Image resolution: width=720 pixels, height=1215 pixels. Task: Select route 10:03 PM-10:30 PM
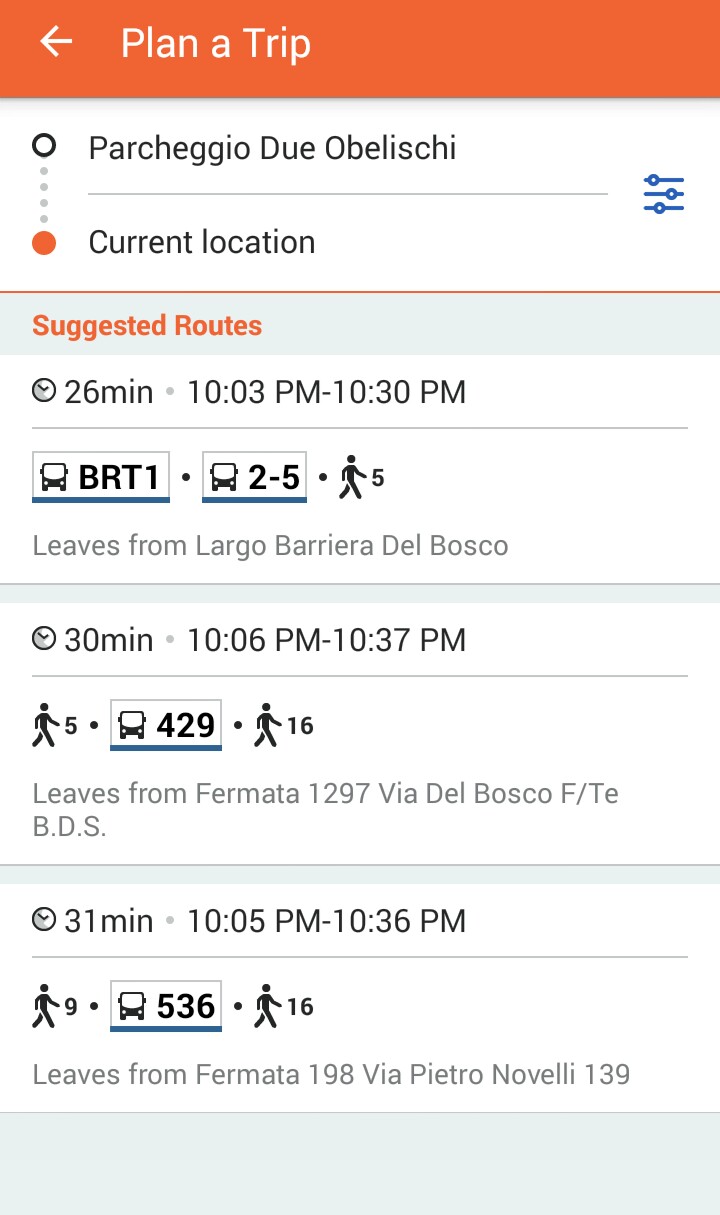326,392
